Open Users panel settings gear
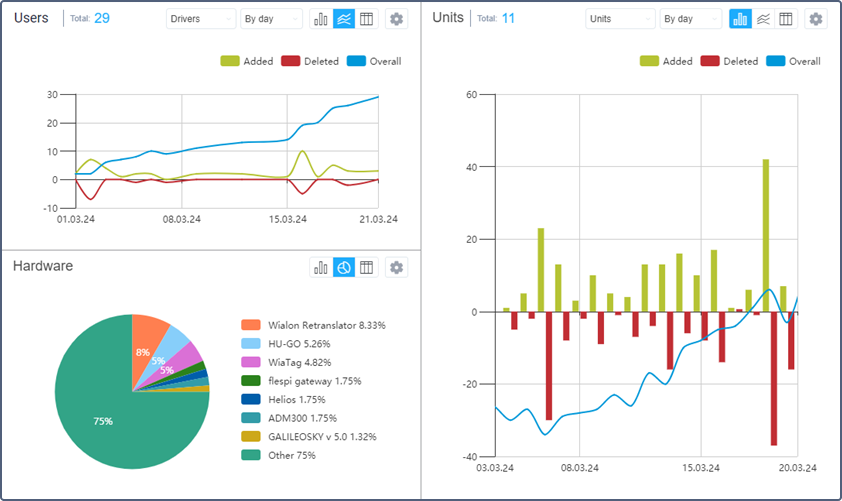 (x=397, y=19)
